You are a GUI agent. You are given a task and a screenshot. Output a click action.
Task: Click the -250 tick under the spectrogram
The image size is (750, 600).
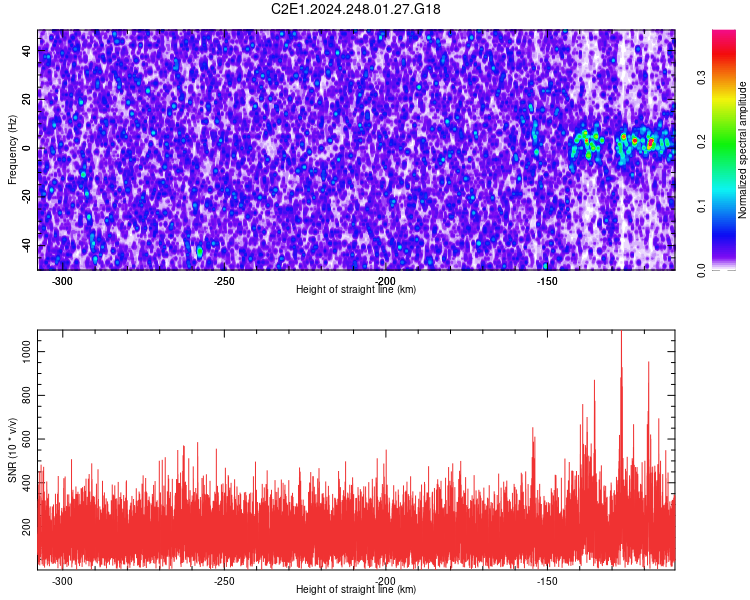coord(223,281)
